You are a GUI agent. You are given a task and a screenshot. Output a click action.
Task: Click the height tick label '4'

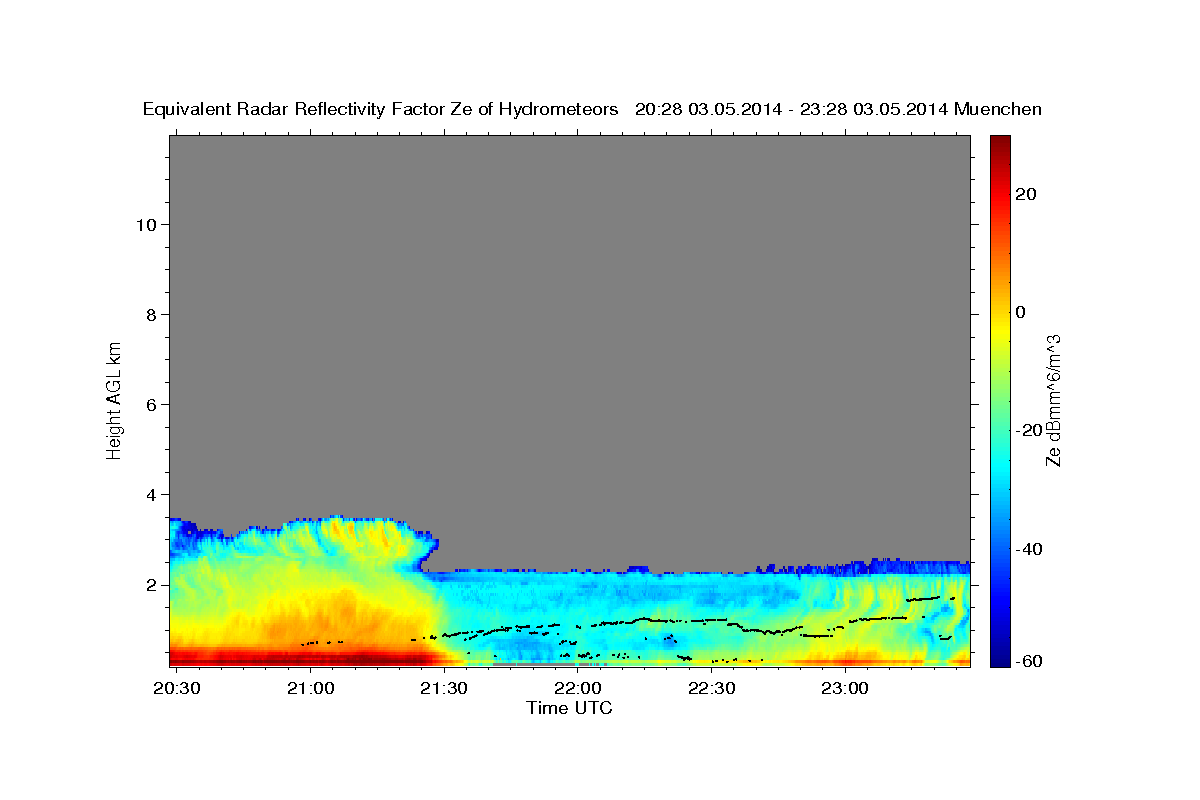(151, 494)
